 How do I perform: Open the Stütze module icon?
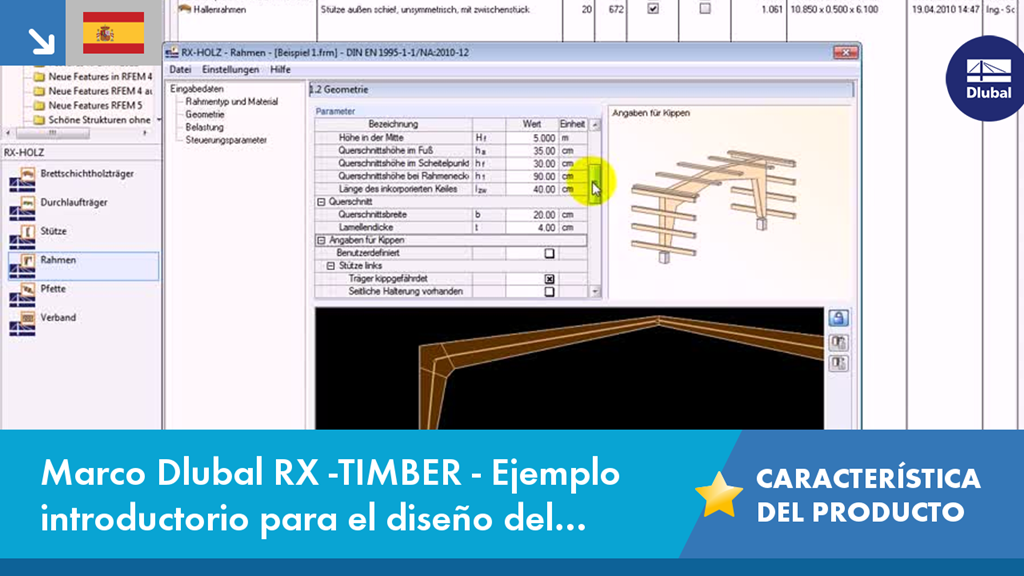22,236
